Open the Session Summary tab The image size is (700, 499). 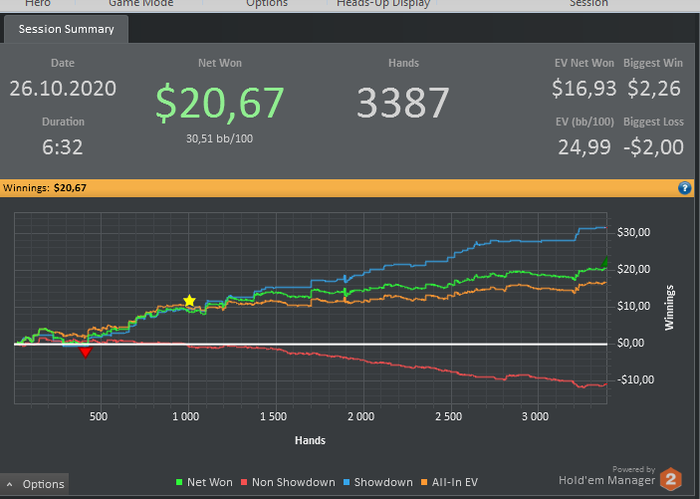[x=66, y=29]
